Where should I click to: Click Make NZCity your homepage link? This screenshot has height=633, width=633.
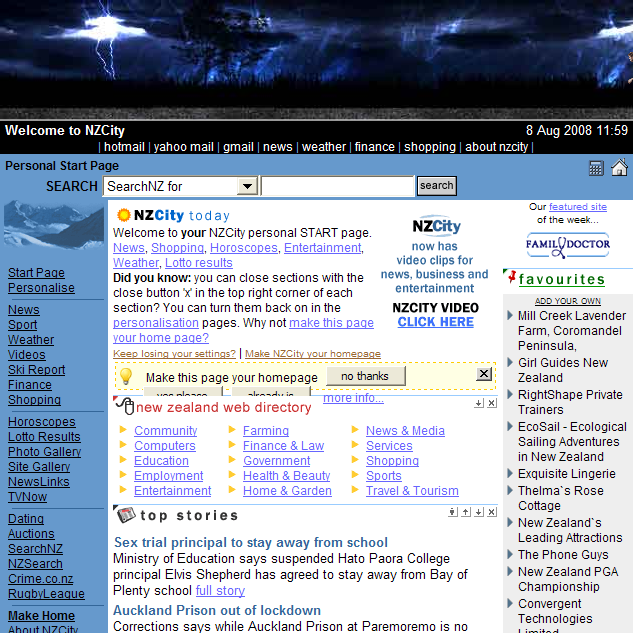(x=313, y=354)
